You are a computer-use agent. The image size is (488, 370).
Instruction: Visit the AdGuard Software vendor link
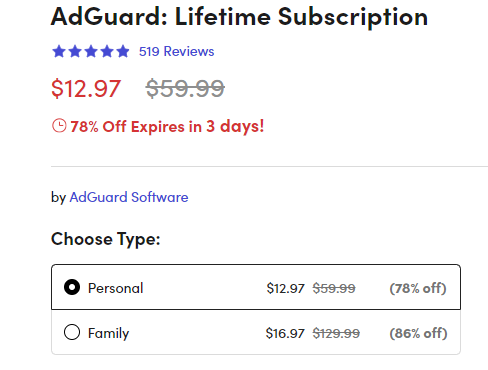129,197
